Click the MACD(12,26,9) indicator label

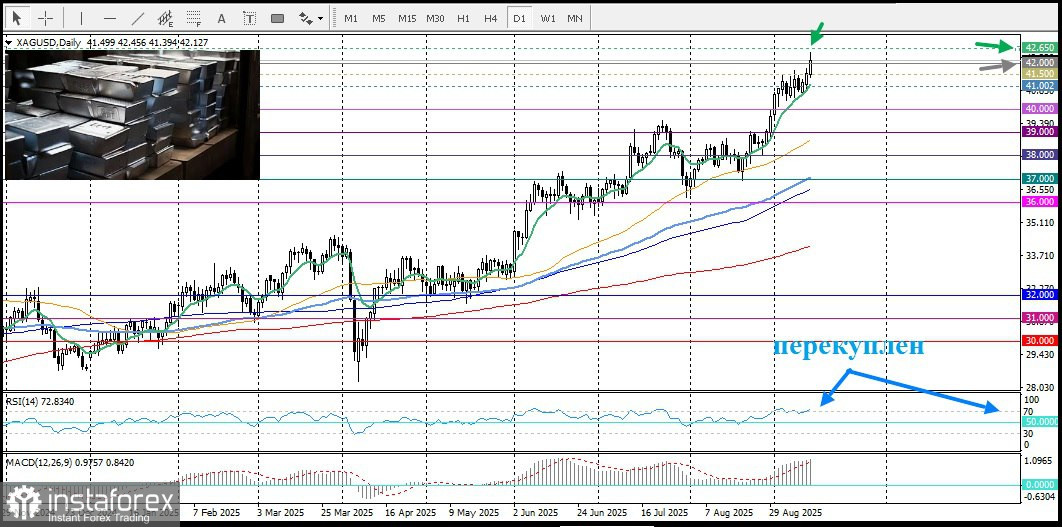point(70,462)
